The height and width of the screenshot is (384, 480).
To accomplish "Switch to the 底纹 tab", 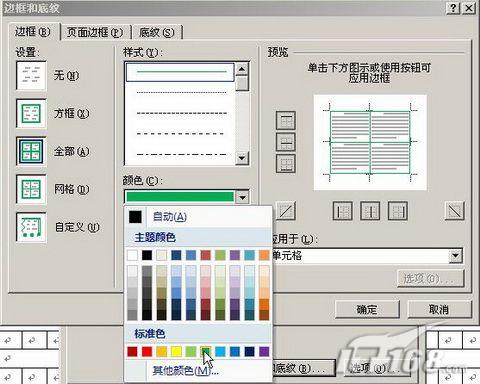I will click(157, 32).
